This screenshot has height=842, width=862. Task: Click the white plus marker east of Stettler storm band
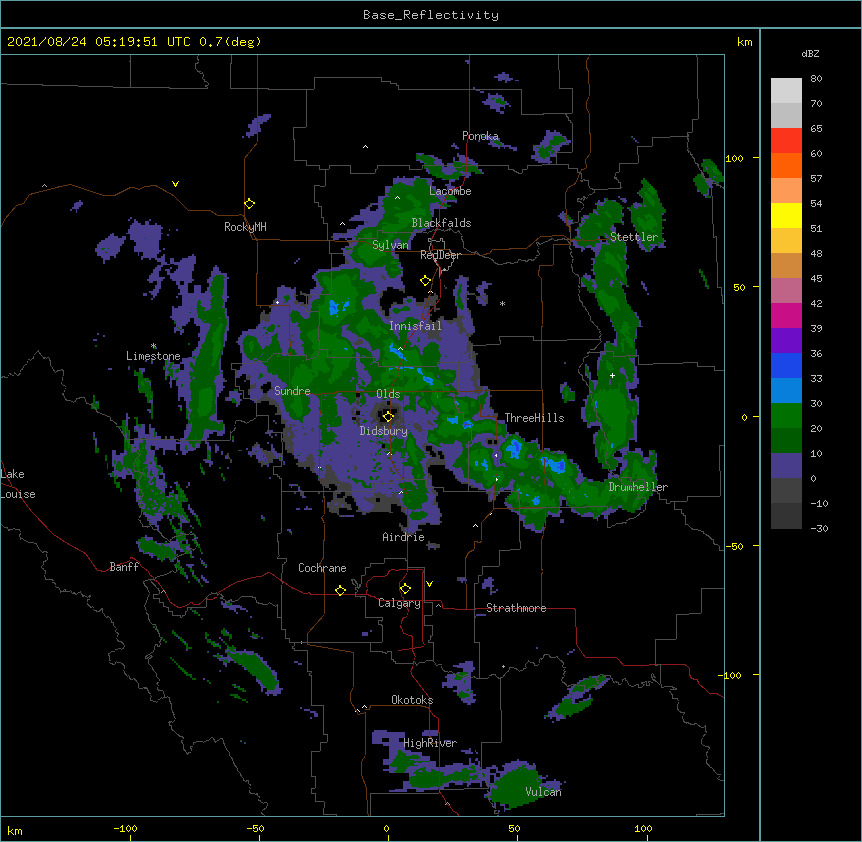pyautogui.click(x=612, y=375)
